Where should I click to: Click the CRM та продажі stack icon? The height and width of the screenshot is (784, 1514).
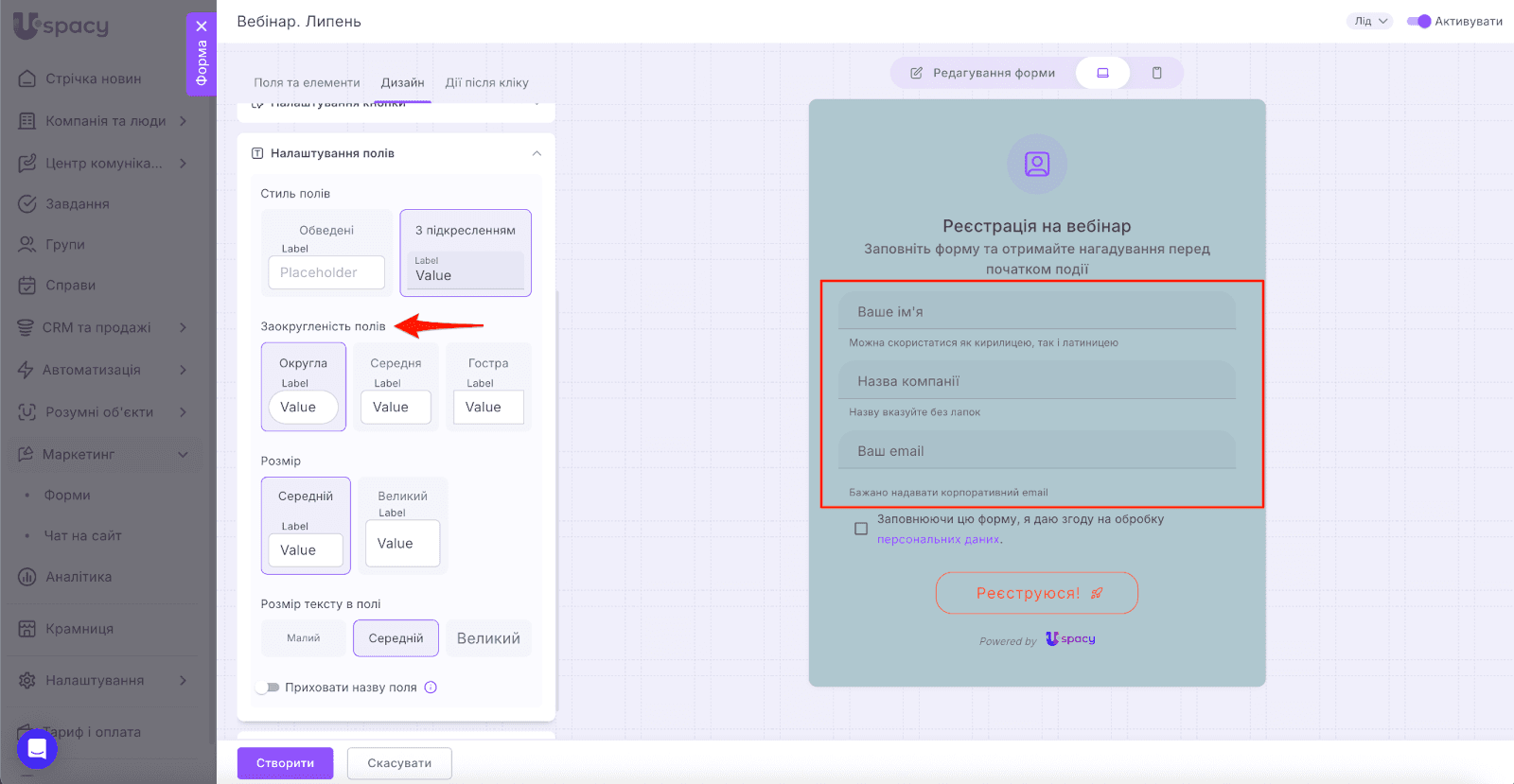tap(26, 327)
